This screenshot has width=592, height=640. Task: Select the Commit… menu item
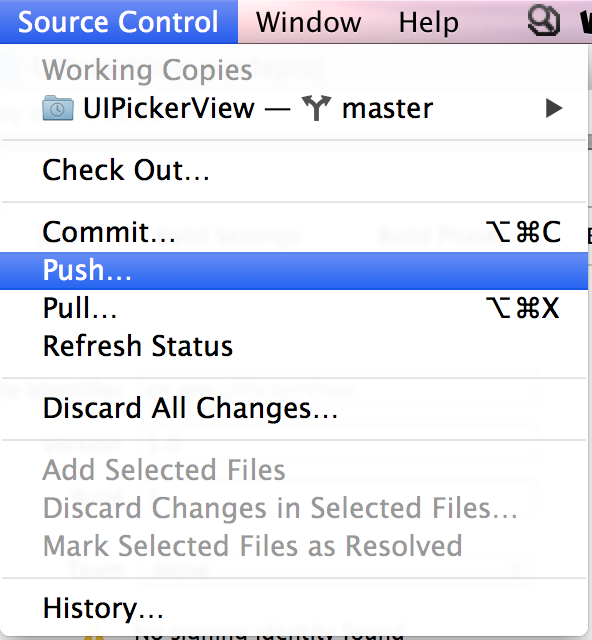point(294,232)
